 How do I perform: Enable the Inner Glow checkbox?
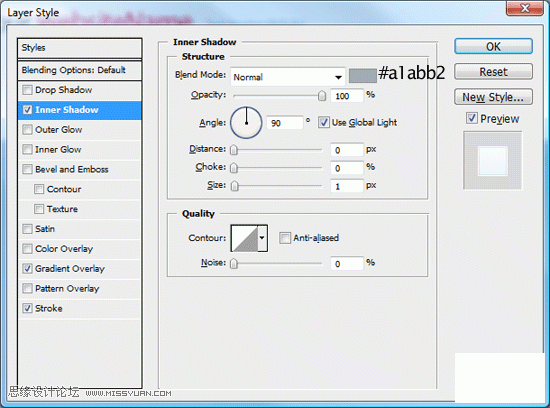(27, 149)
